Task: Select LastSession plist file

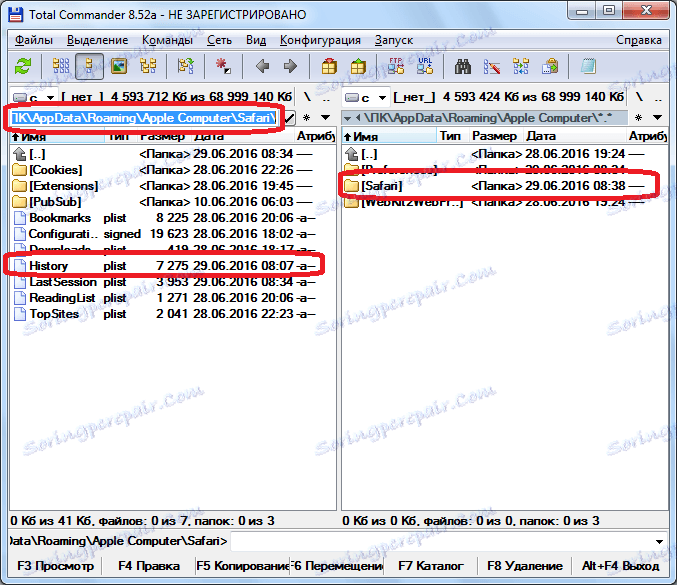Action: coord(173,282)
